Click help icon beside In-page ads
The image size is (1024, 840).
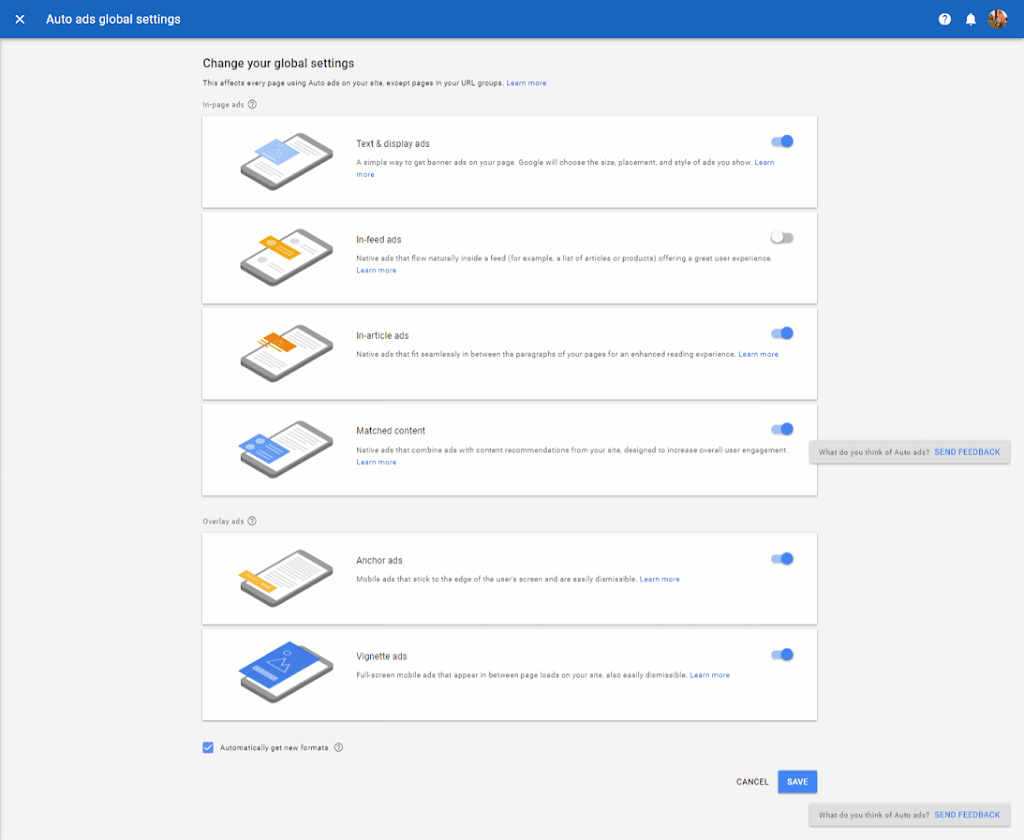pyautogui.click(x=252, y=104)
